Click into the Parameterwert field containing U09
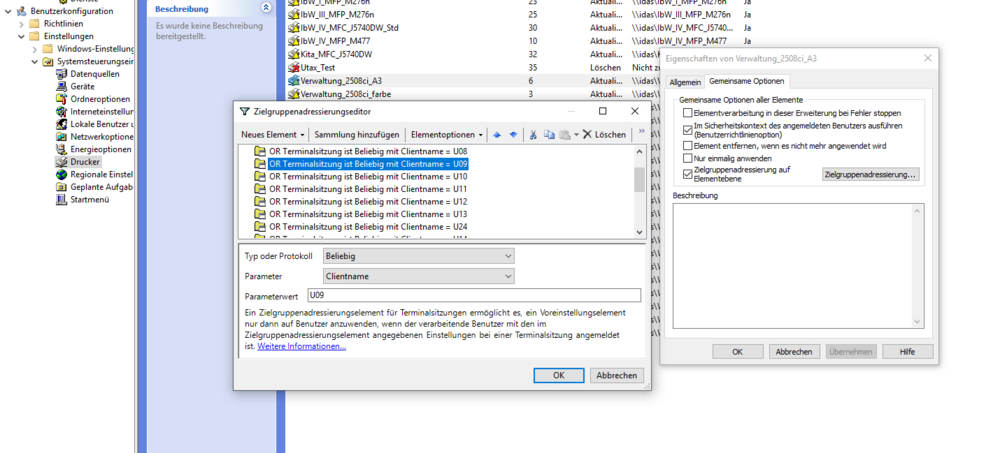This screenshot has width=1000, height=453. coord(472,296)
